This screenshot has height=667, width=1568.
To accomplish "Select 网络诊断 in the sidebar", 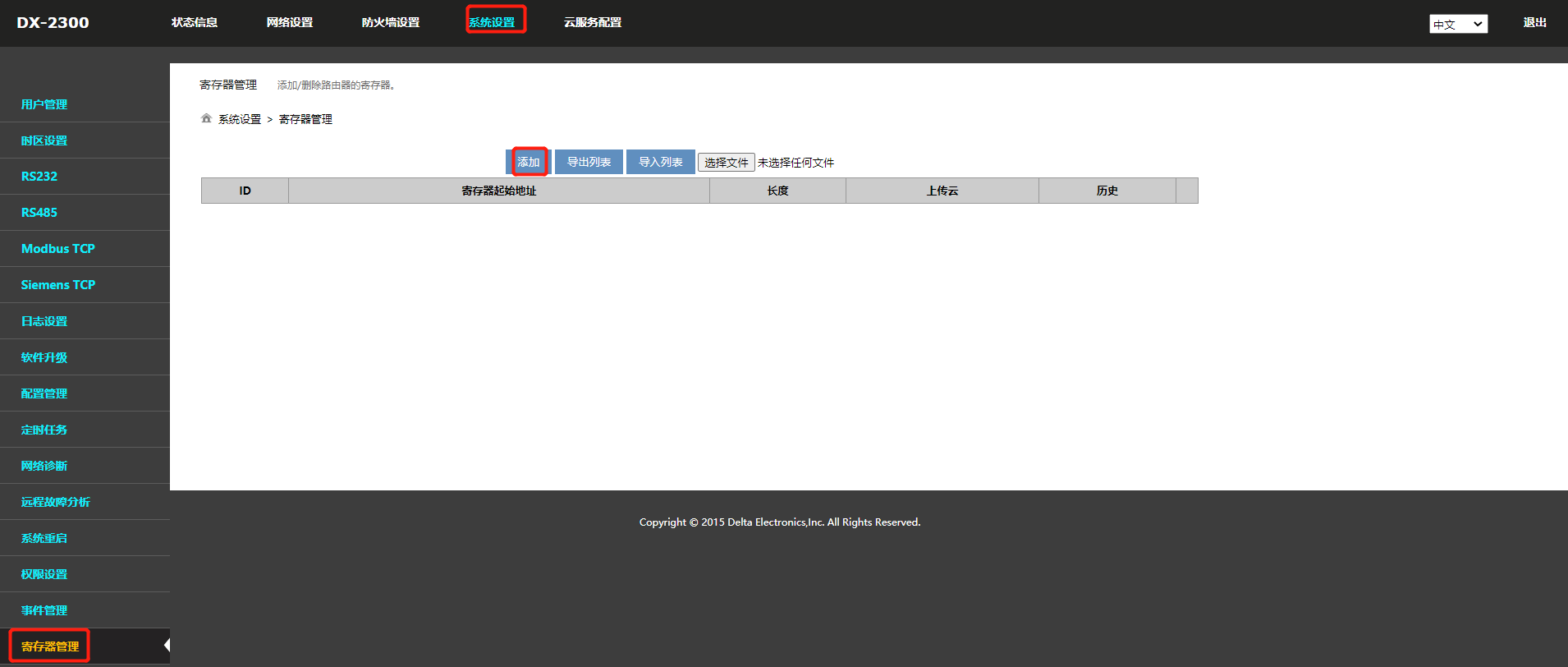I will pyautogui.click(x=44, y=466).
